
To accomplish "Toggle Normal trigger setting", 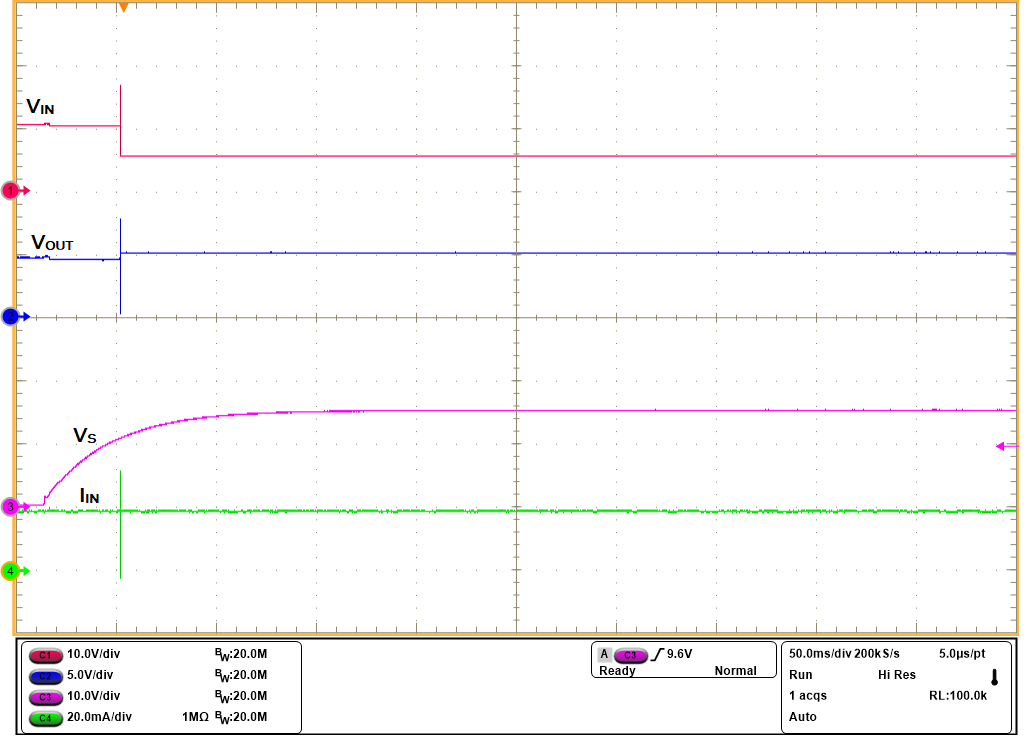I will coord(737,671).
